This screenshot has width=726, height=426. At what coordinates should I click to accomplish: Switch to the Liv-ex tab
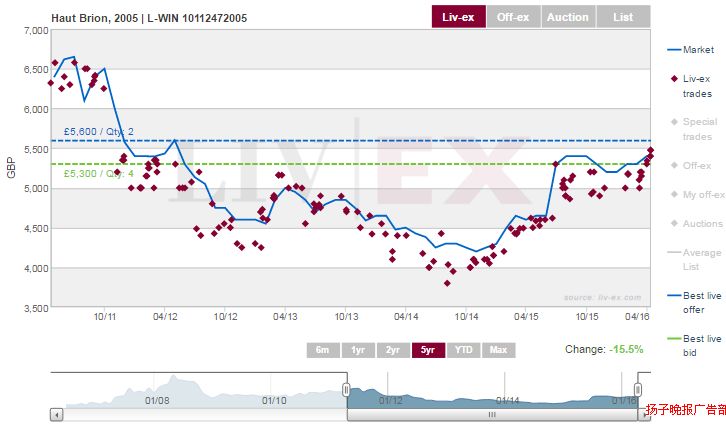pos(458,17)
